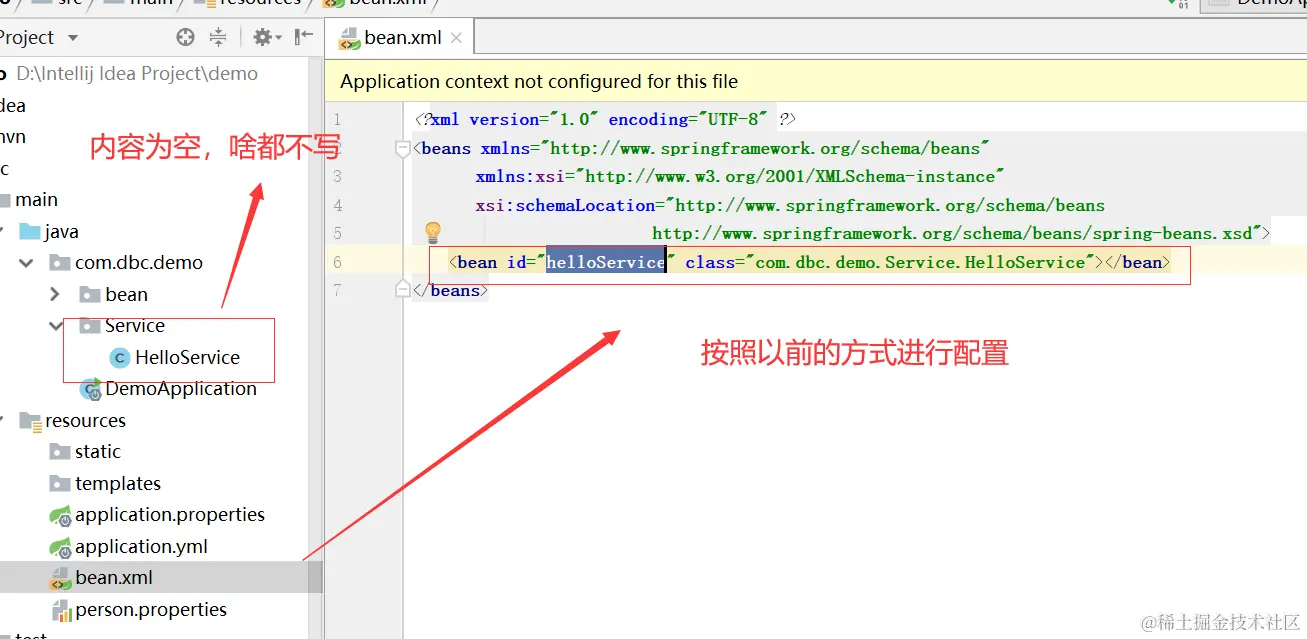Collapse all in project tree
This screenshot has width=1307, height=639.
click(218, 37)
